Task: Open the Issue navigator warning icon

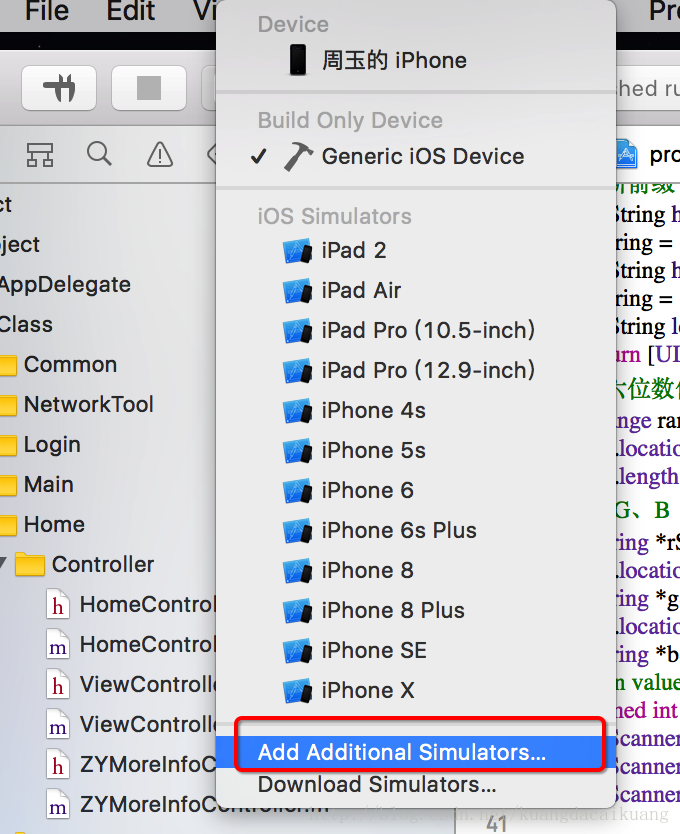Action: pos(160,155)
